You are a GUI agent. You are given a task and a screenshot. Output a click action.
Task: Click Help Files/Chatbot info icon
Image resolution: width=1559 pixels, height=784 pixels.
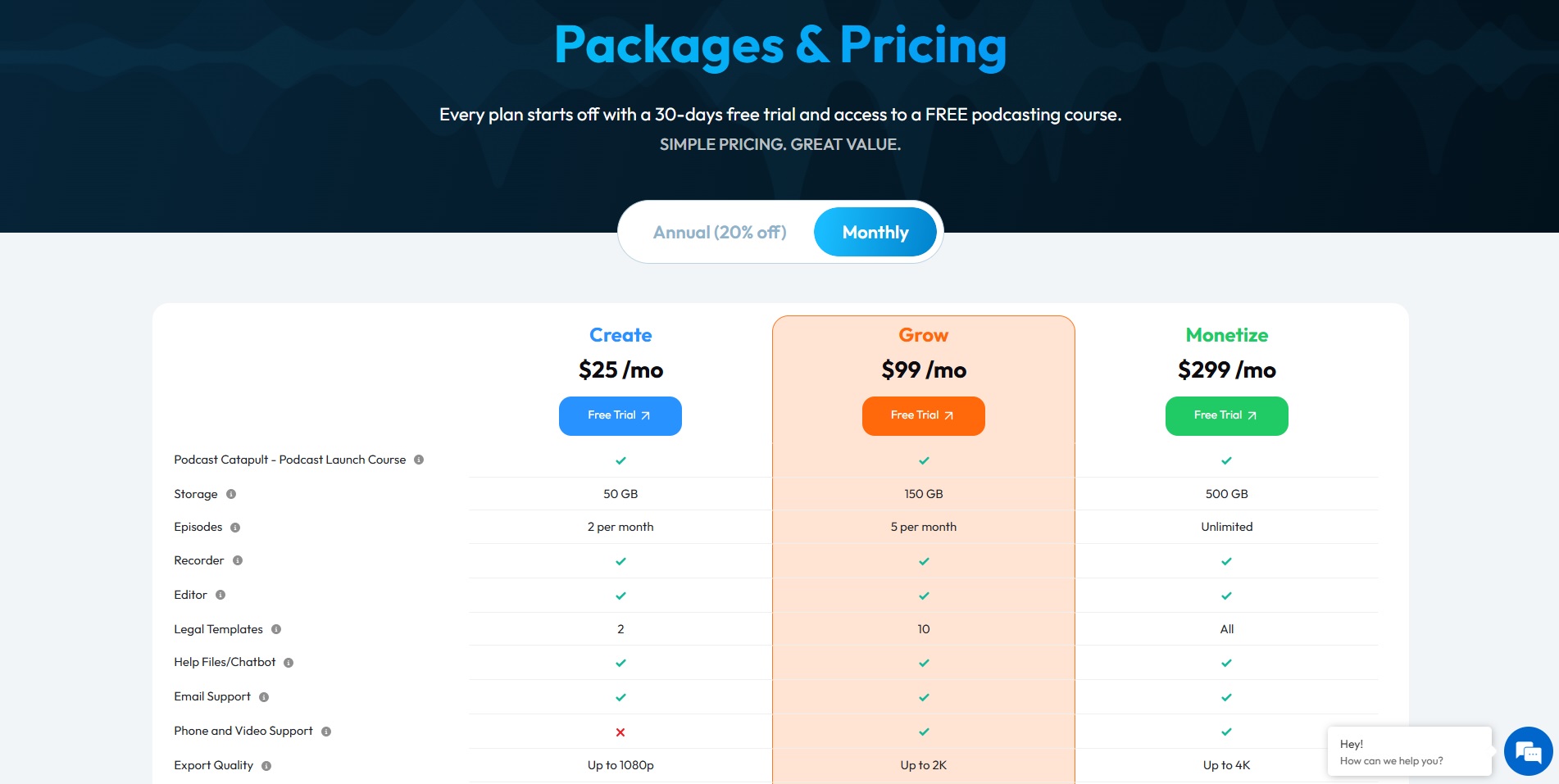tap(289, 663)
